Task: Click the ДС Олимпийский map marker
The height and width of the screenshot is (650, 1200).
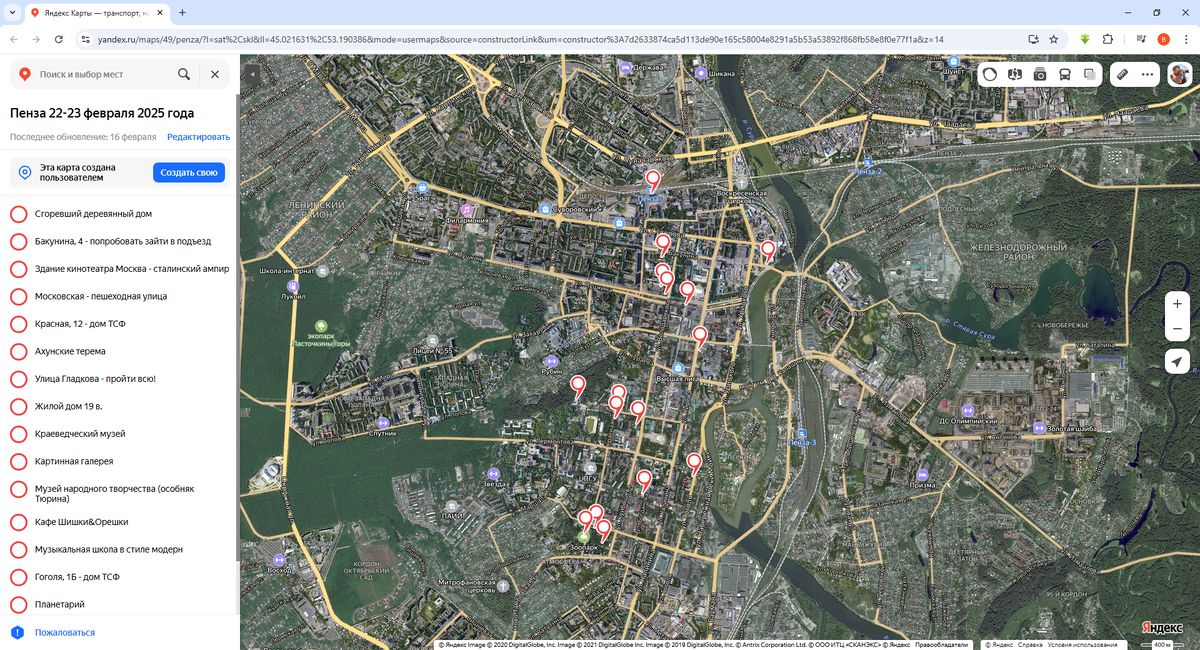Action: pos(968,409)
